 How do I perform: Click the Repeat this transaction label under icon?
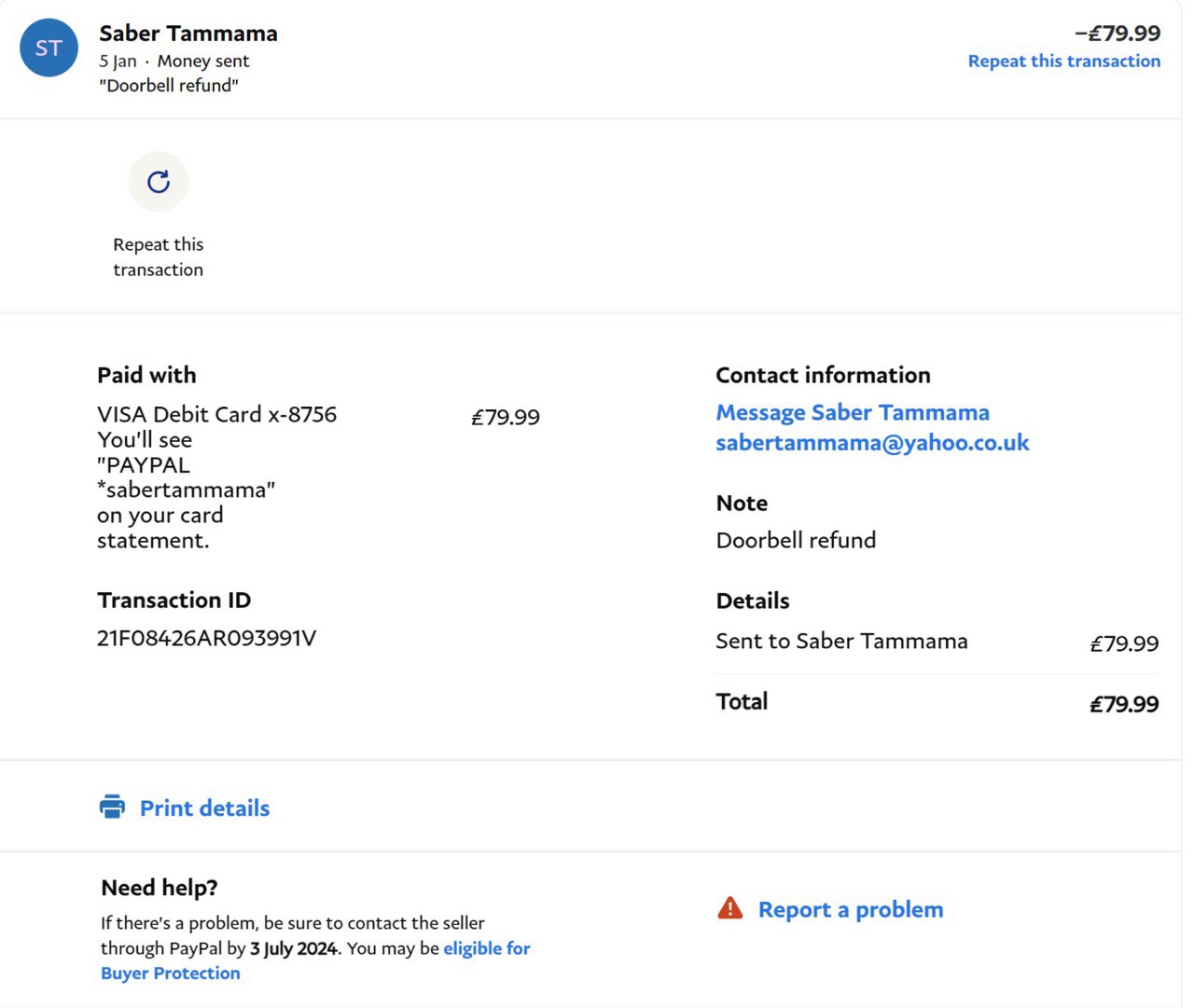pyautogui.click(x=158, y=257)
